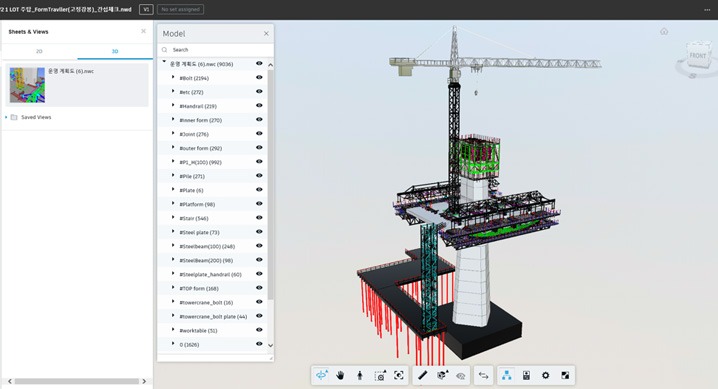This screenshot has height=389, width=718.
Task: Go to Home view icon
Action: (664, 32)
